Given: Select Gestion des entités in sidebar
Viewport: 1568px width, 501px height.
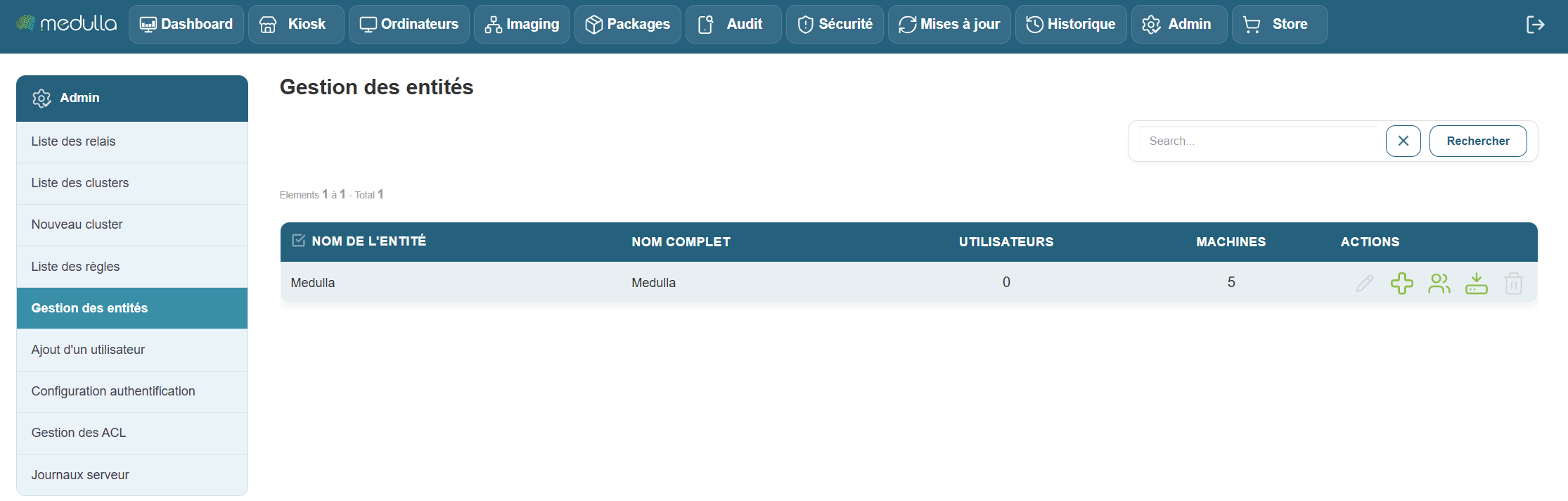Looking at the screenshot, I should point(132,308).
